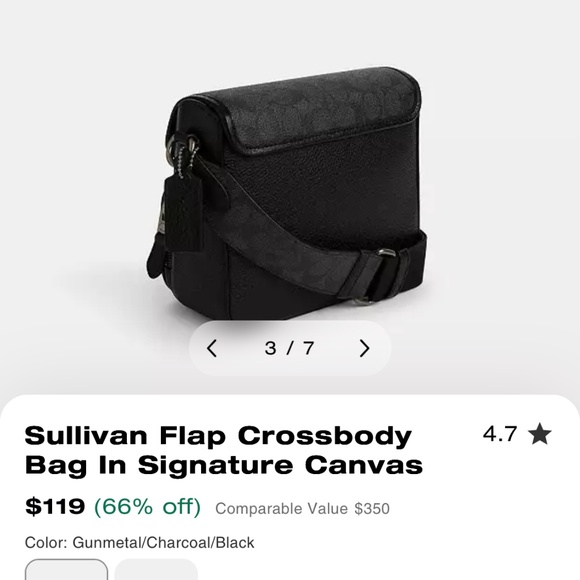Viewport: 580px width, 580px height.
Task: Advance to the next product image
Action: coord(365,348)
